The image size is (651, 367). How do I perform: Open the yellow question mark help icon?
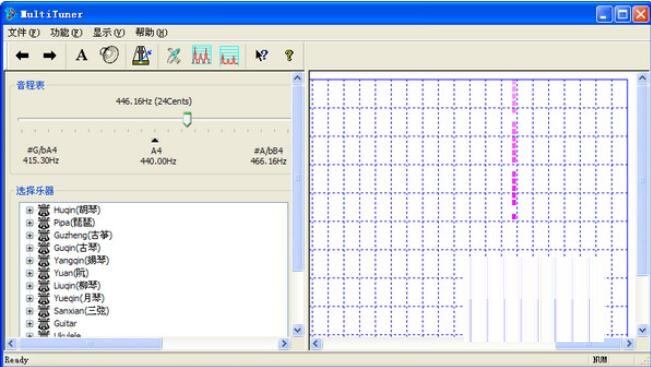pos(289,55)
